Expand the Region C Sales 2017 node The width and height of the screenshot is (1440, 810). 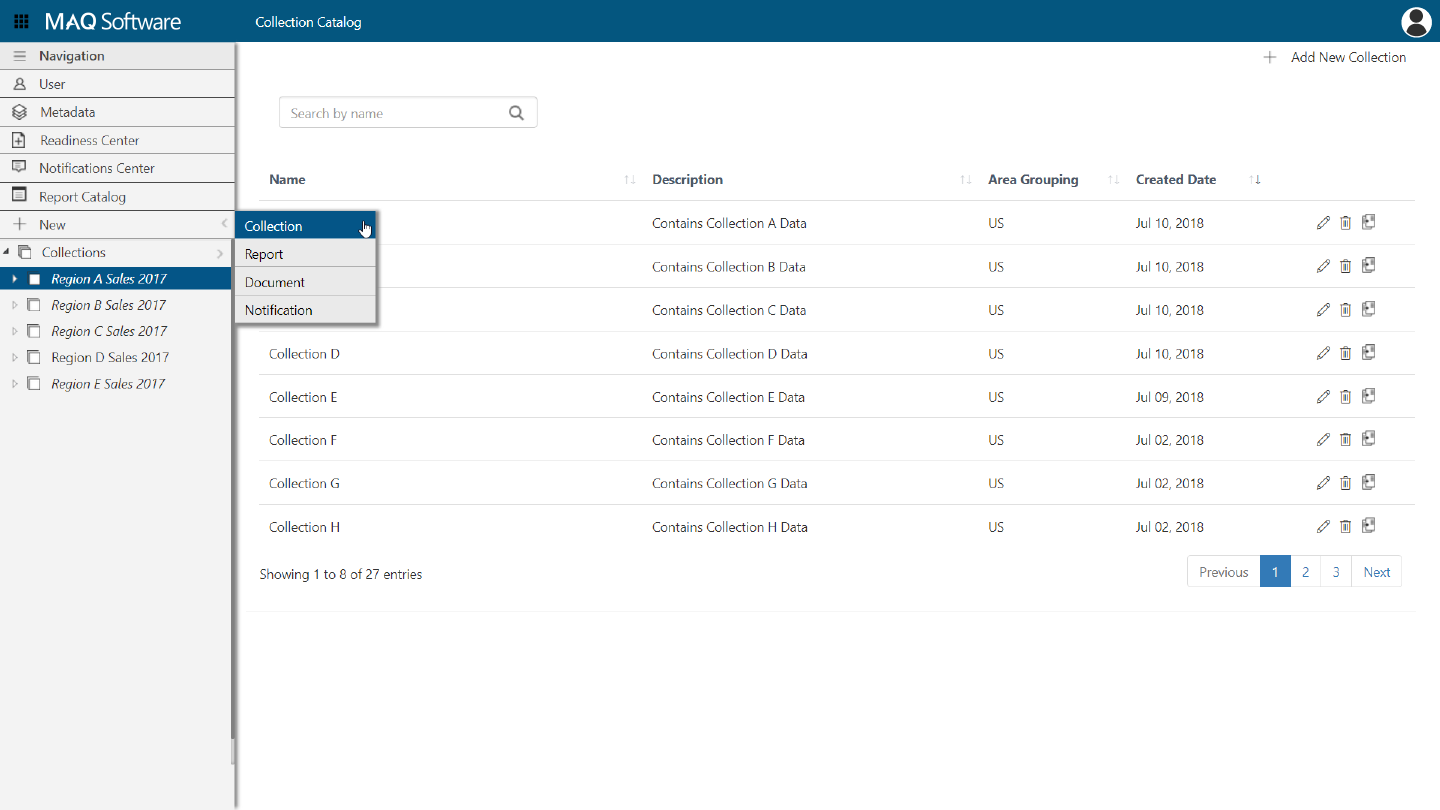coord(14,331)
